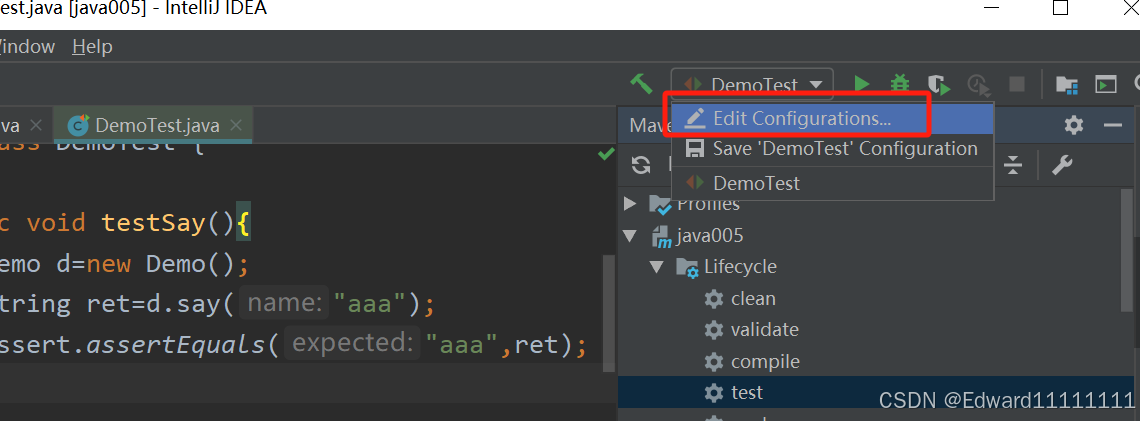The width and height of the screenshot is (1140, 421).
Task: Click the grayed-out Stop square icon
Action: click(x=1016, y=84)
